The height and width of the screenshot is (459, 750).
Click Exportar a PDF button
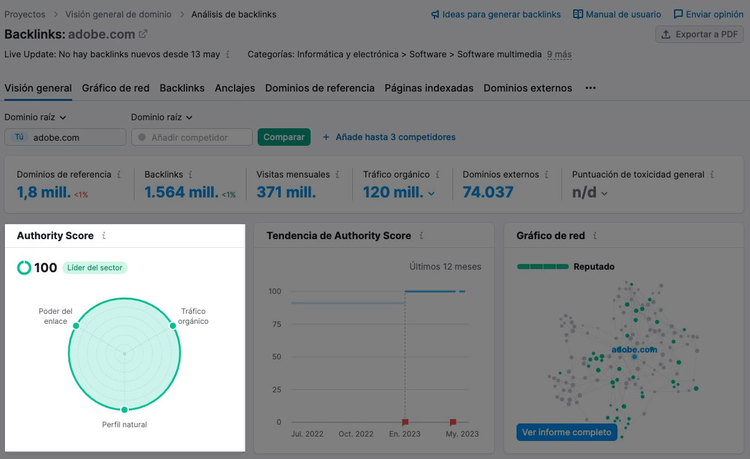coord(699,34)
